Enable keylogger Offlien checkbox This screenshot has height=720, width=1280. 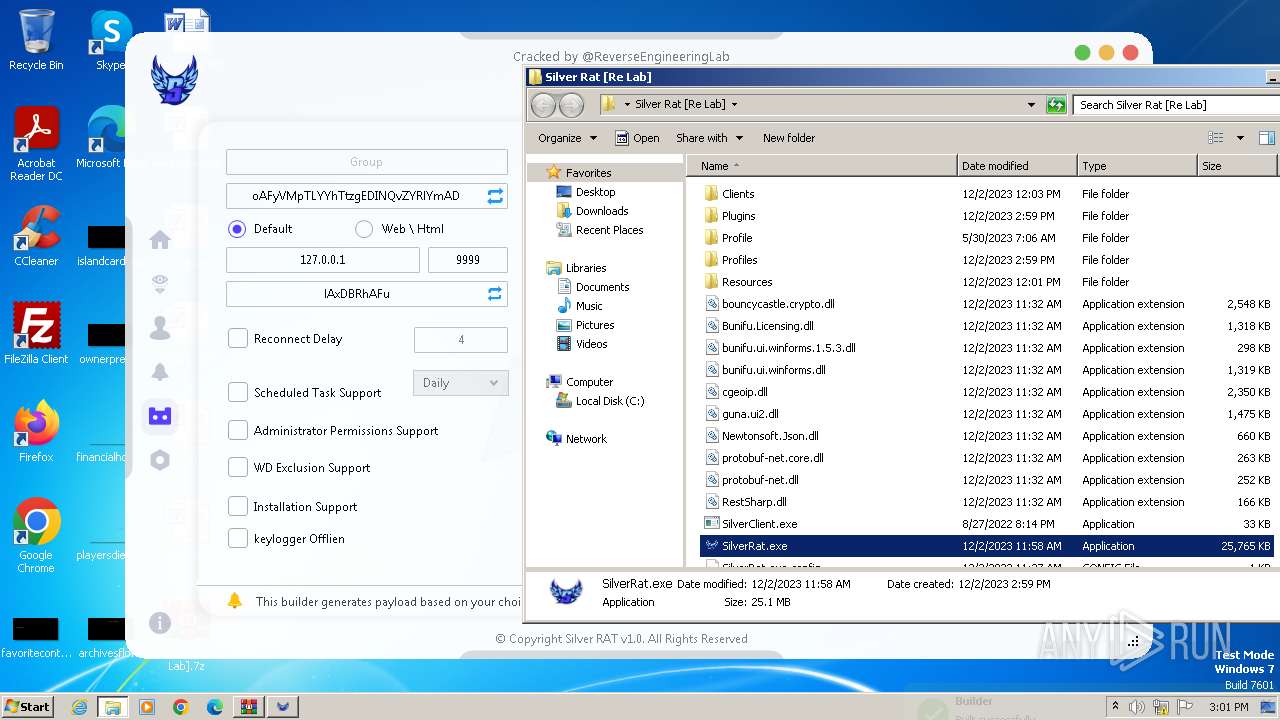[238, 538]
